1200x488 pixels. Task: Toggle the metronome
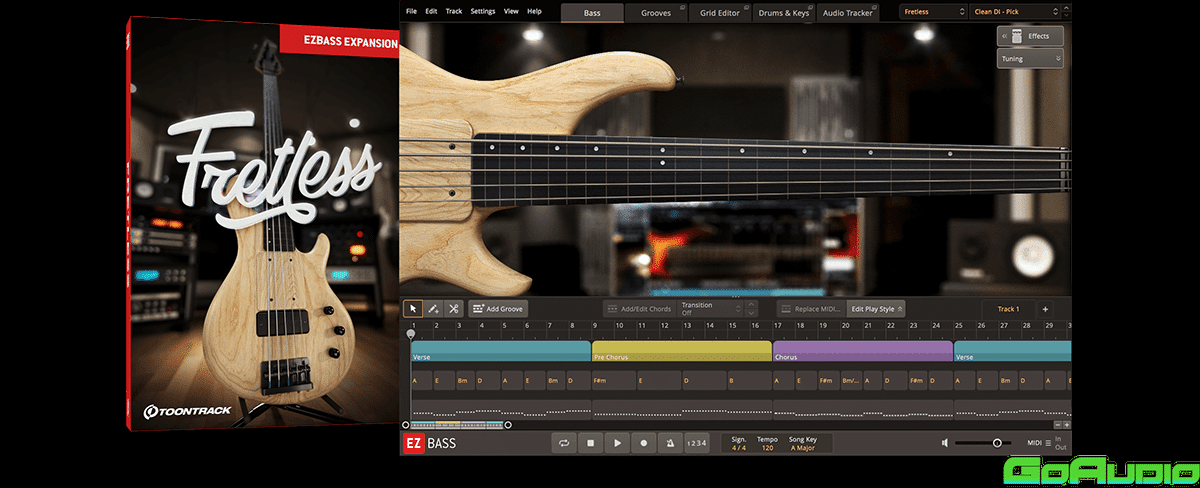pos(670,443)
